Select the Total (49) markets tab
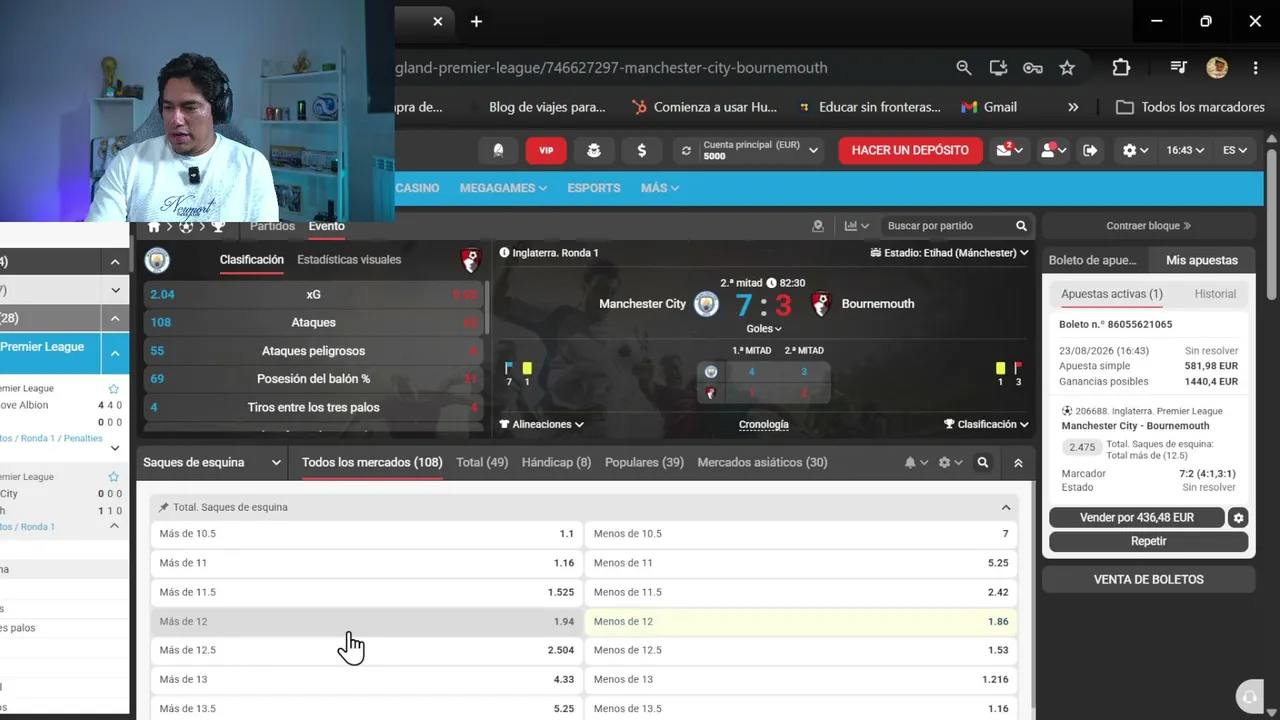This screenshot has height=720, width=1280. [482, 463]
